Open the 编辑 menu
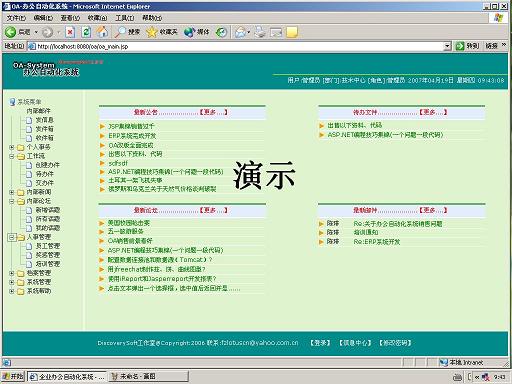 (43, 18)
